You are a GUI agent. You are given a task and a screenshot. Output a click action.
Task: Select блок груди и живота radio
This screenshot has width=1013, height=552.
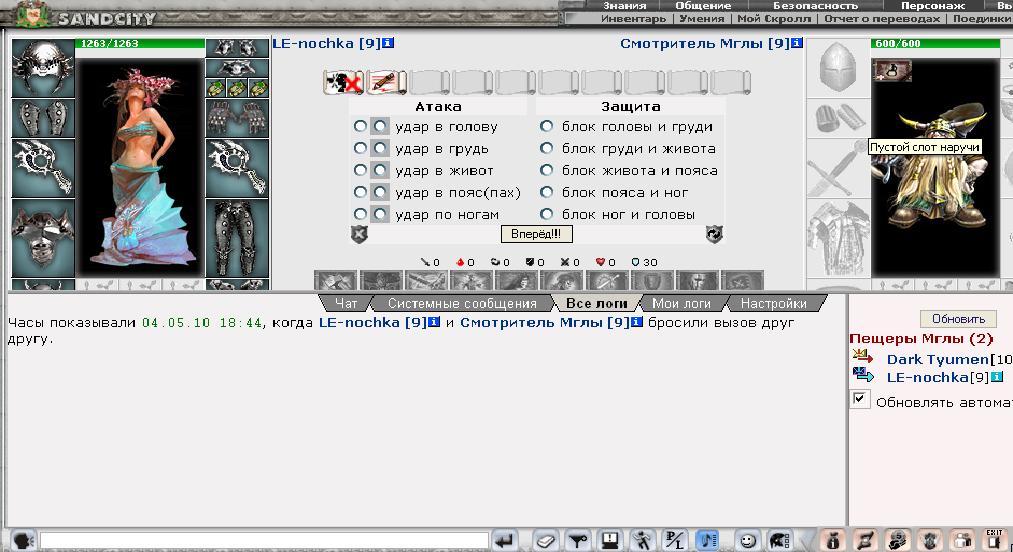[x=547, y=148]
